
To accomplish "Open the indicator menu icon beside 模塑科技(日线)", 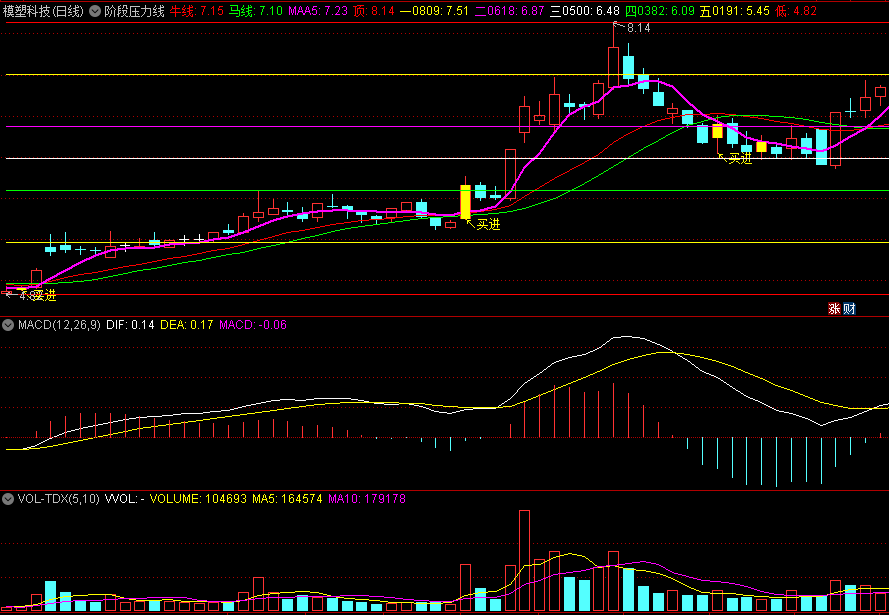I will click(x=95, y=11).
